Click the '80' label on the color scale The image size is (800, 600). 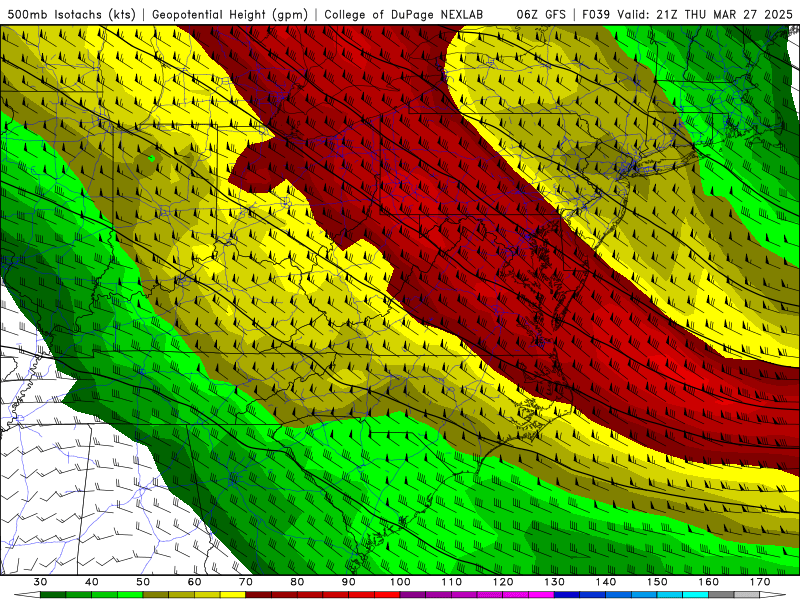point(297,582)
